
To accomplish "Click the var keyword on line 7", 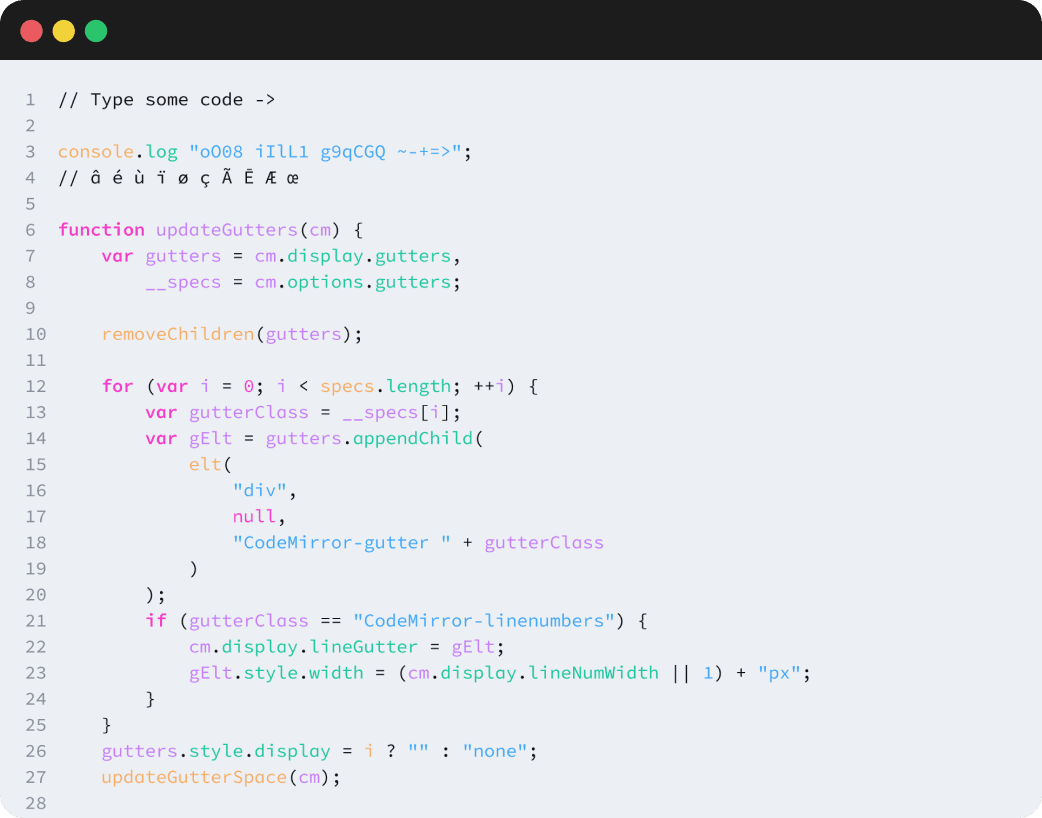I will (117, 255).
